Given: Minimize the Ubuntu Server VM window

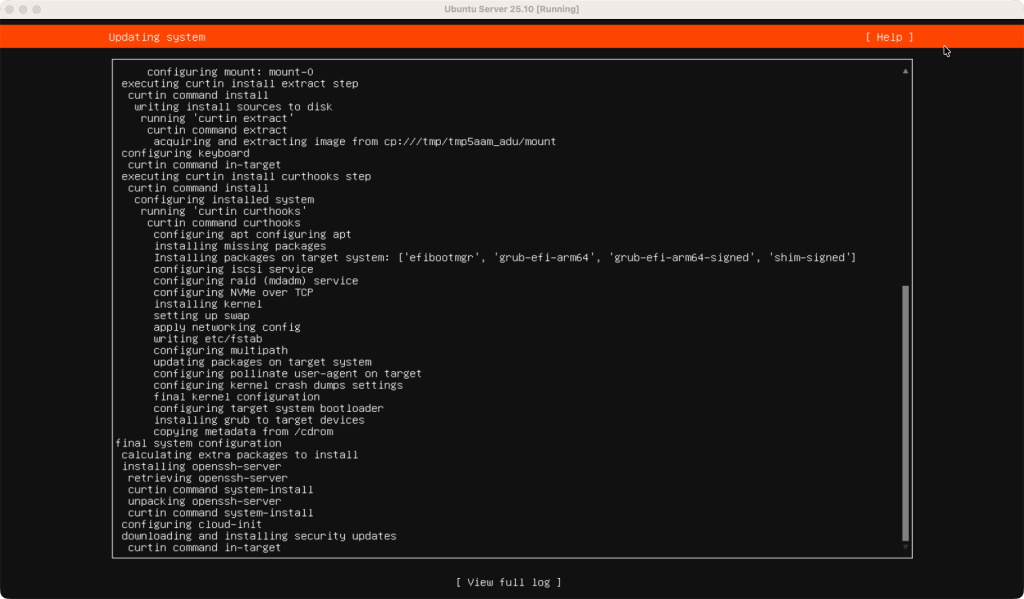Looking at the screenshot, I should pyautogui.click(x=24, y=9).
